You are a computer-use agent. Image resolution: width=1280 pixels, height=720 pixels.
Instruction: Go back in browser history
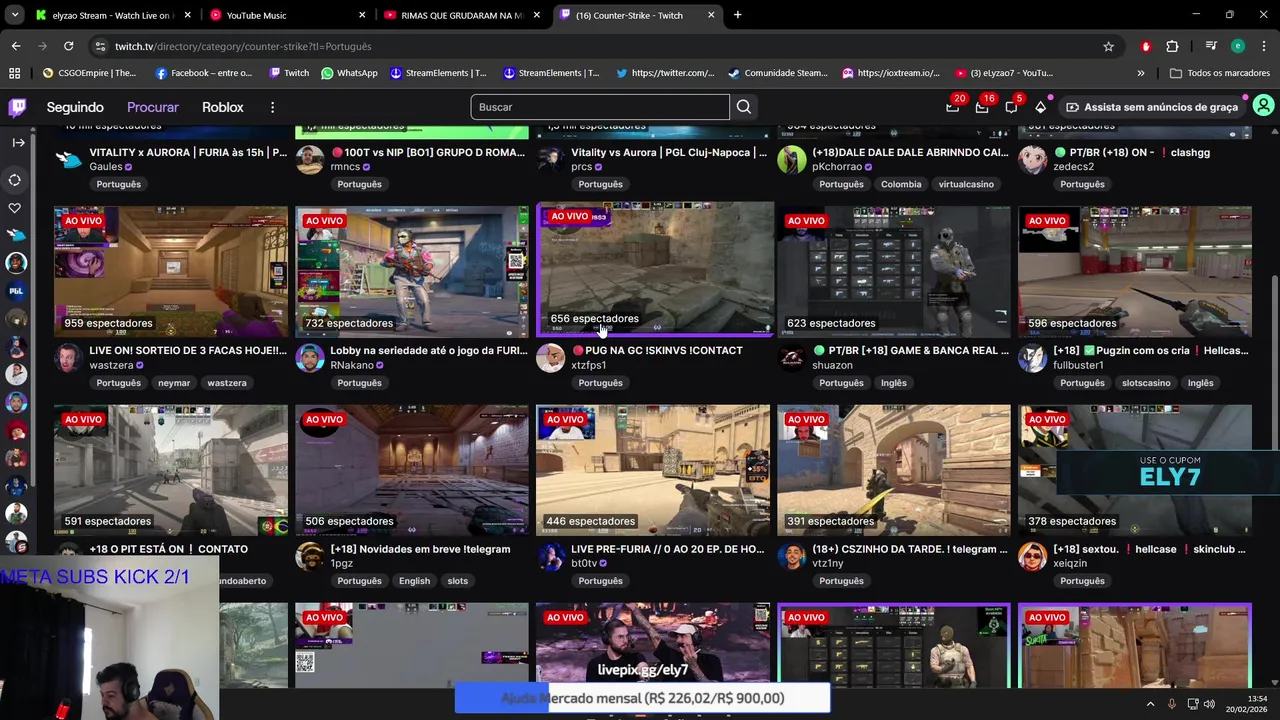(x=16, y=46)
